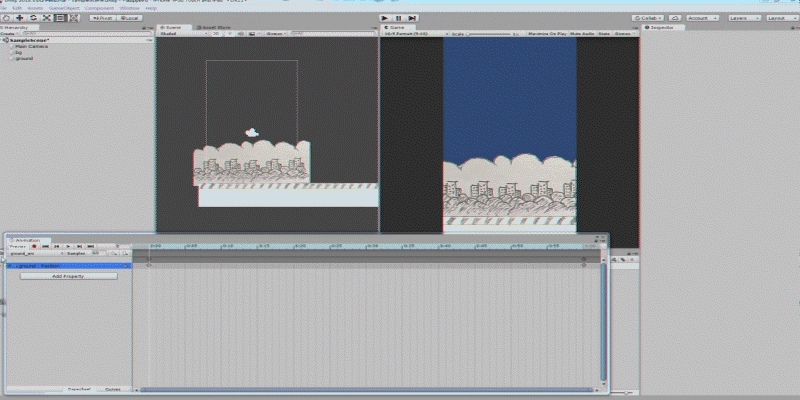Toggle Pivot/Center handle position
The image size is (800, 400).
tap(103, 18)
